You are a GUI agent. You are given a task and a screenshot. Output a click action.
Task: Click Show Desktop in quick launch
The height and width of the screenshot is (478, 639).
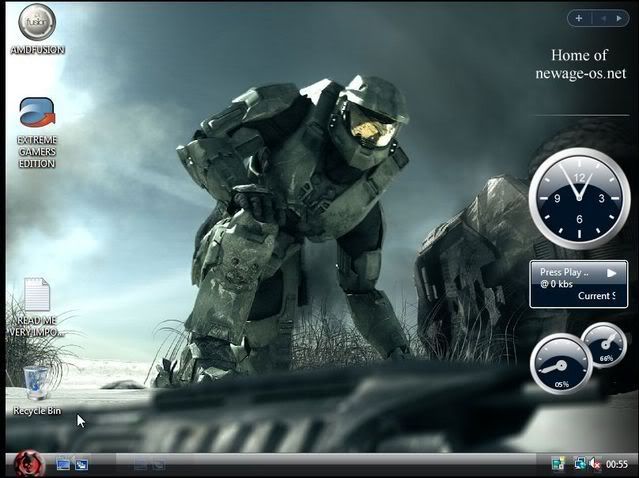coord(63,465)
